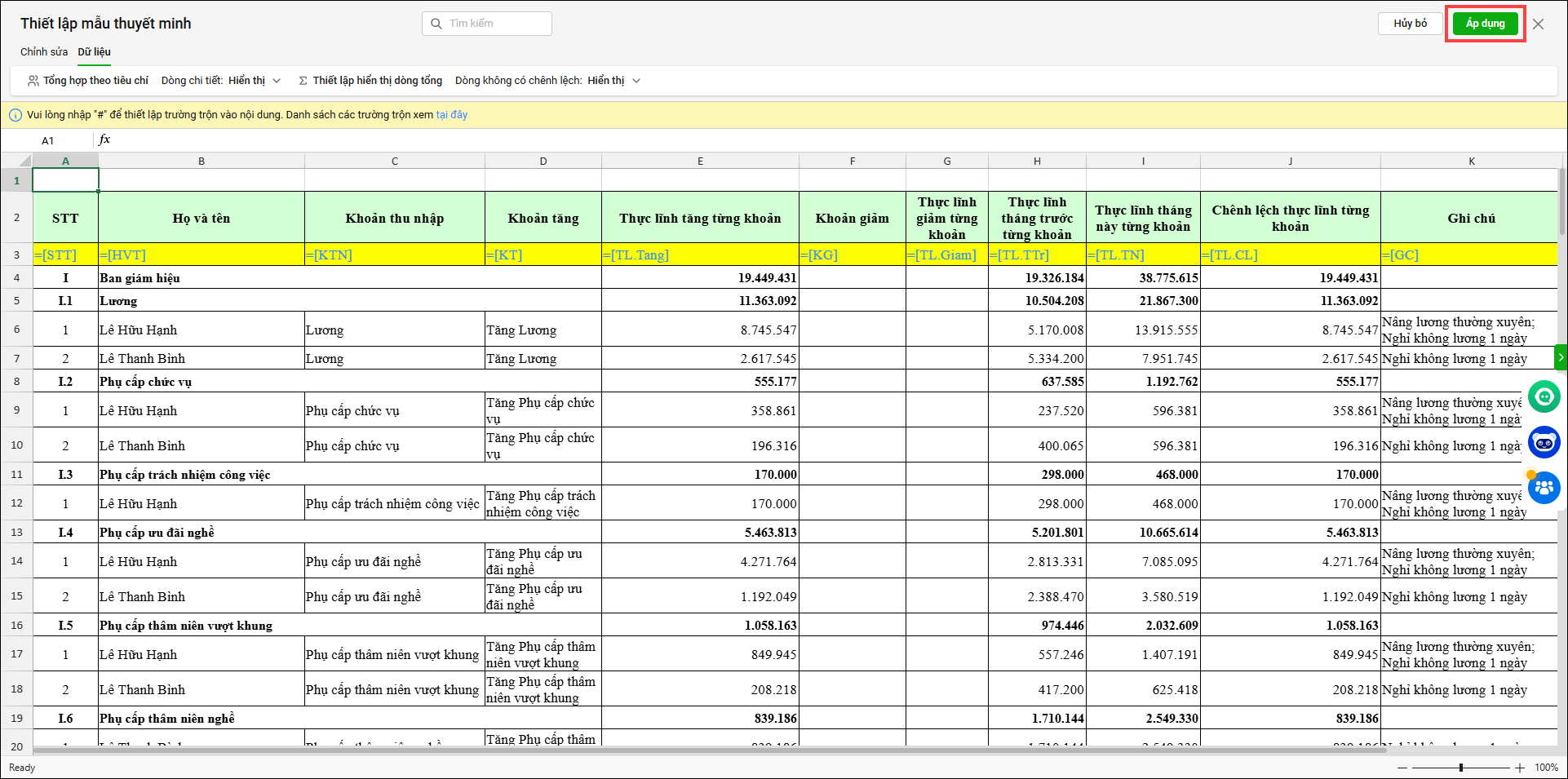
Task: Select column E header
Action: pyautogui.click(x=700, y=162)
